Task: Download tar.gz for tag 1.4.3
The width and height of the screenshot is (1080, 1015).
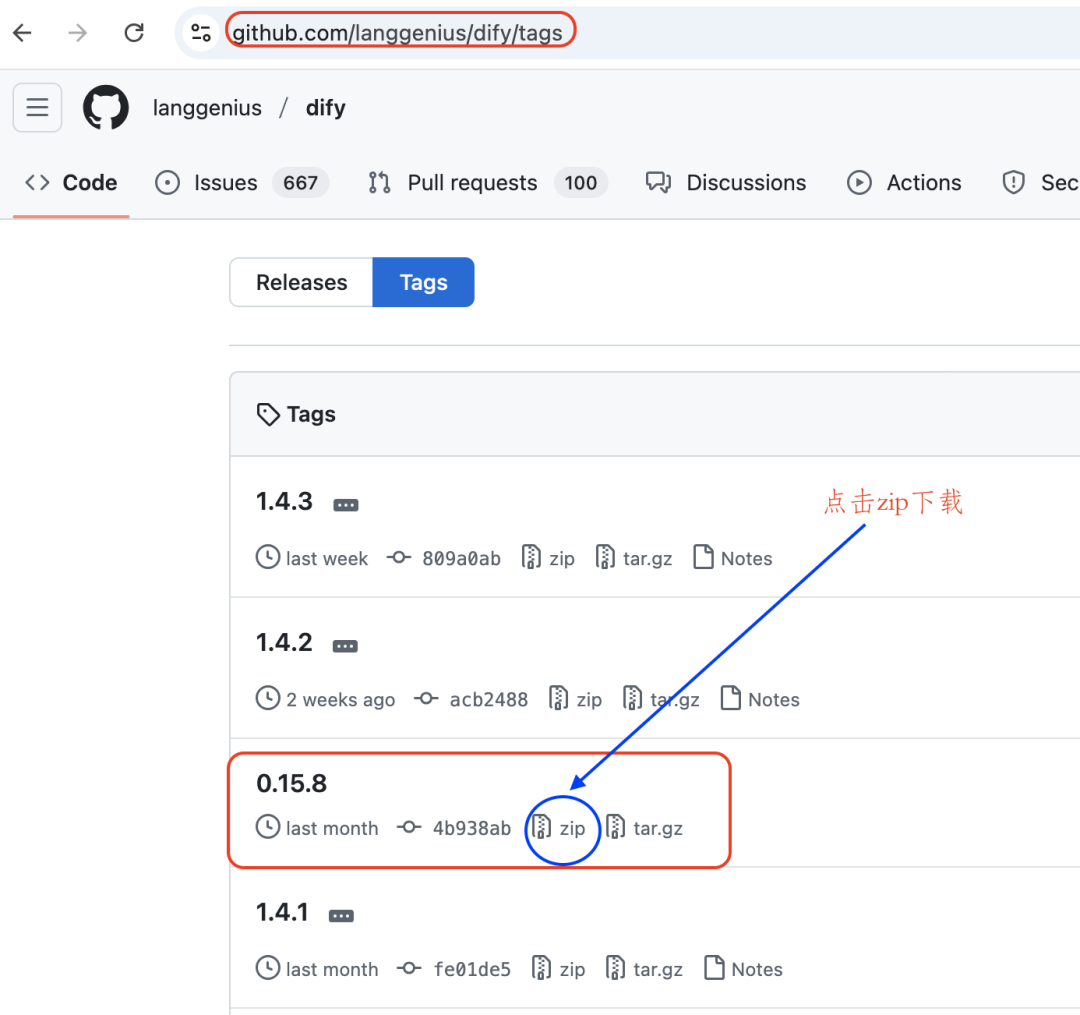Action: coord(634,558)
